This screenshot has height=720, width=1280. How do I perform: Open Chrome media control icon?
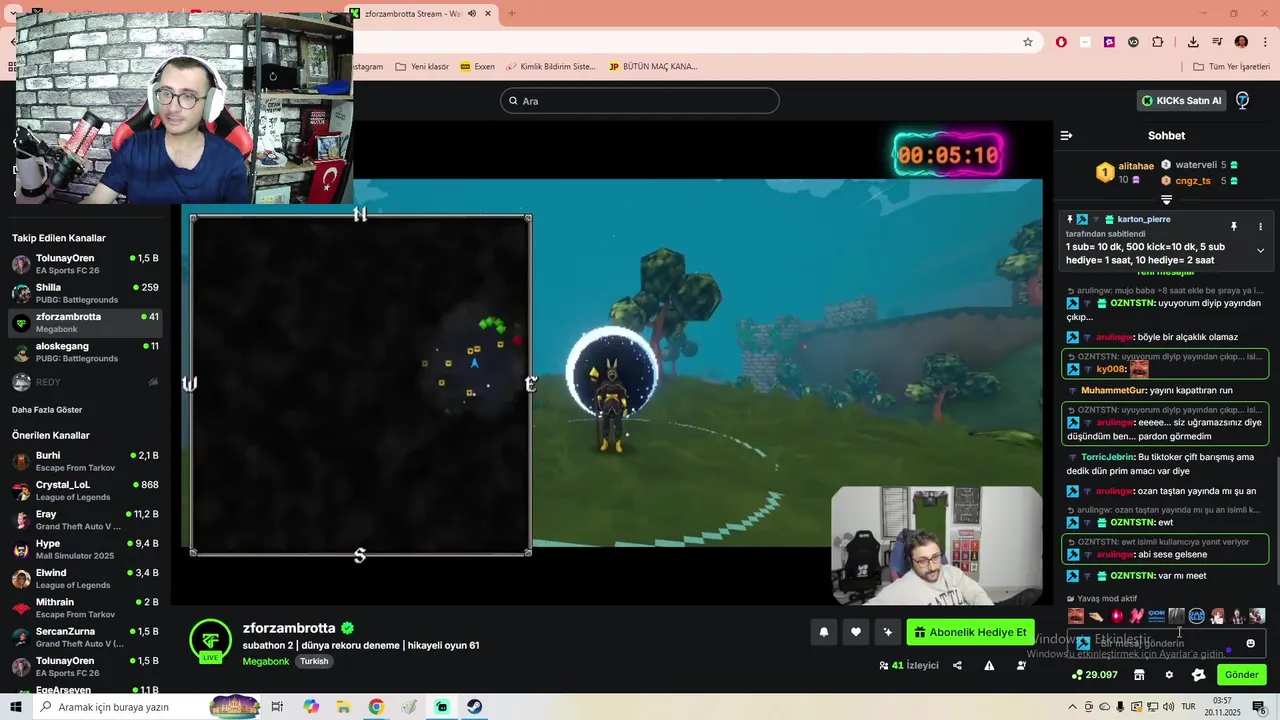[x=1217, y=42]
